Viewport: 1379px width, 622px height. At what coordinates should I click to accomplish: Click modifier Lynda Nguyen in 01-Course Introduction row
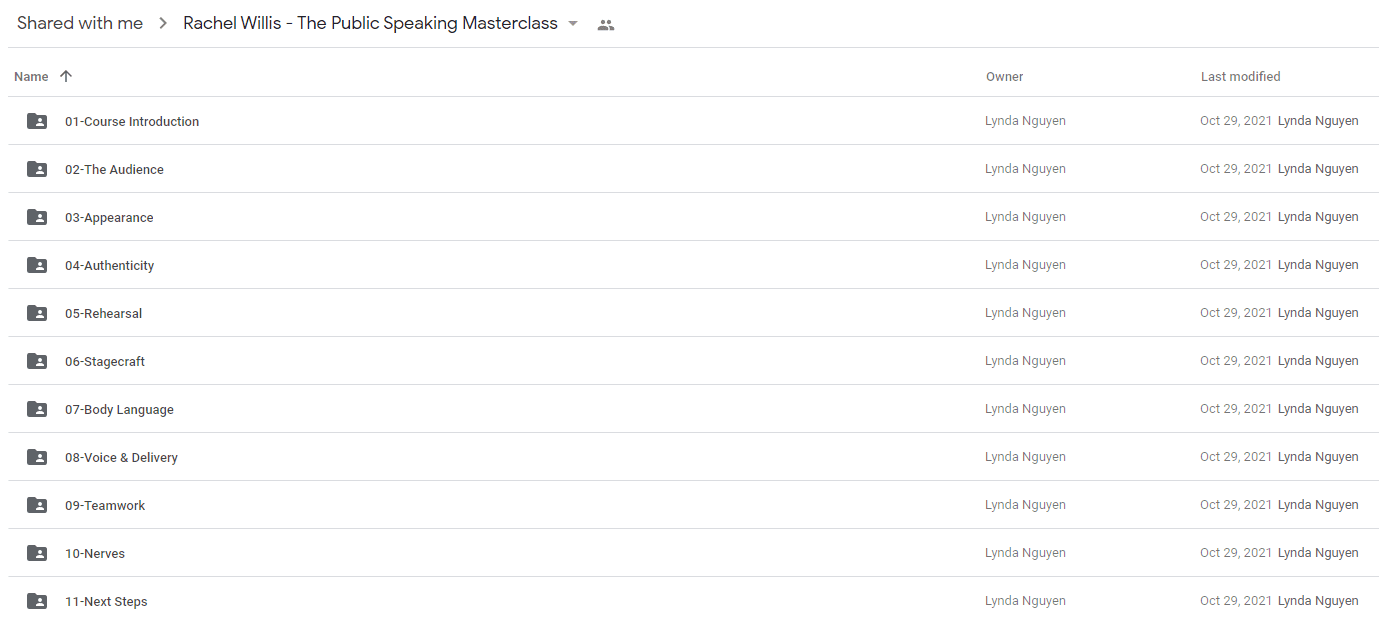pyautogui.click(x=1318, y=121)
